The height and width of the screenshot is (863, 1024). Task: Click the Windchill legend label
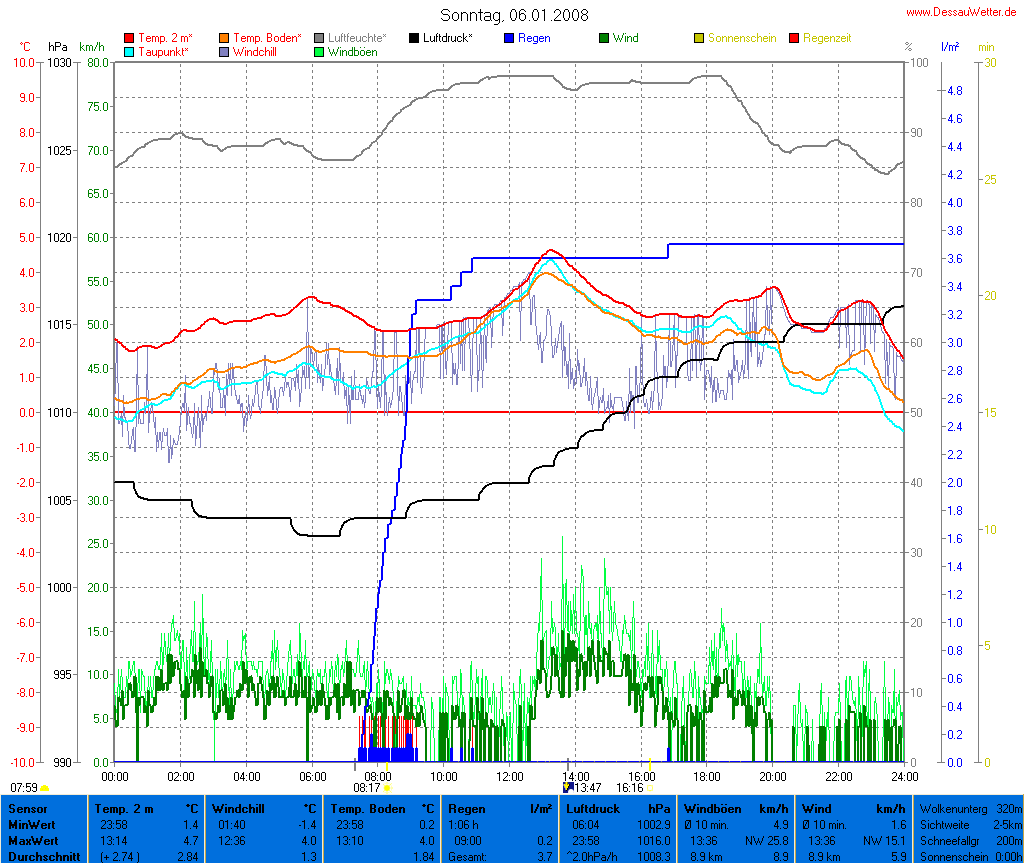tap(254, 51)
